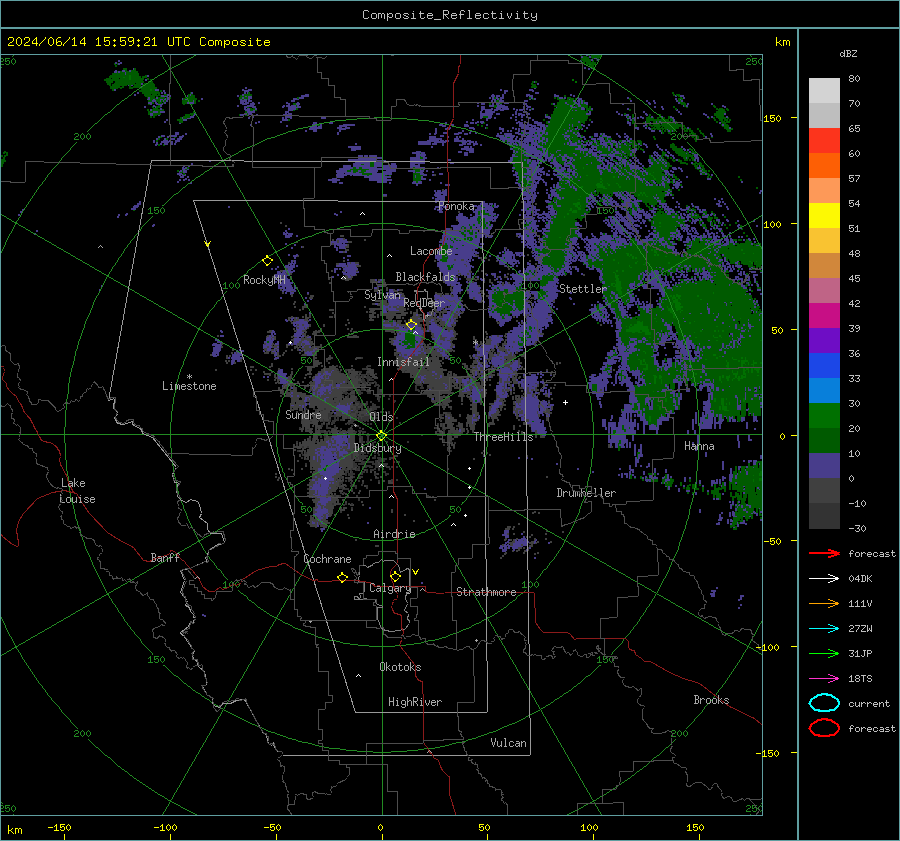Select the magenta 39-42 dBZ color band

pos(824,316)
